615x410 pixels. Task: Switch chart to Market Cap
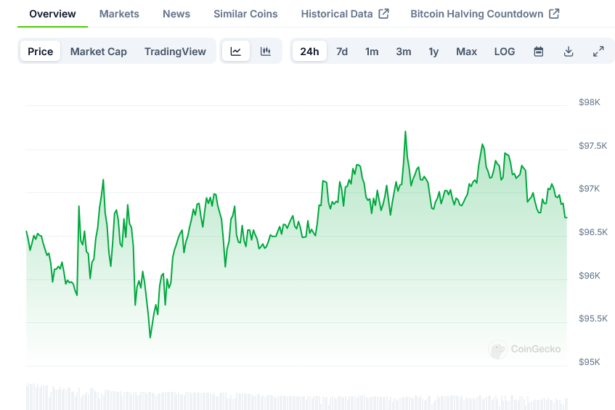click(x=98, y=52)
